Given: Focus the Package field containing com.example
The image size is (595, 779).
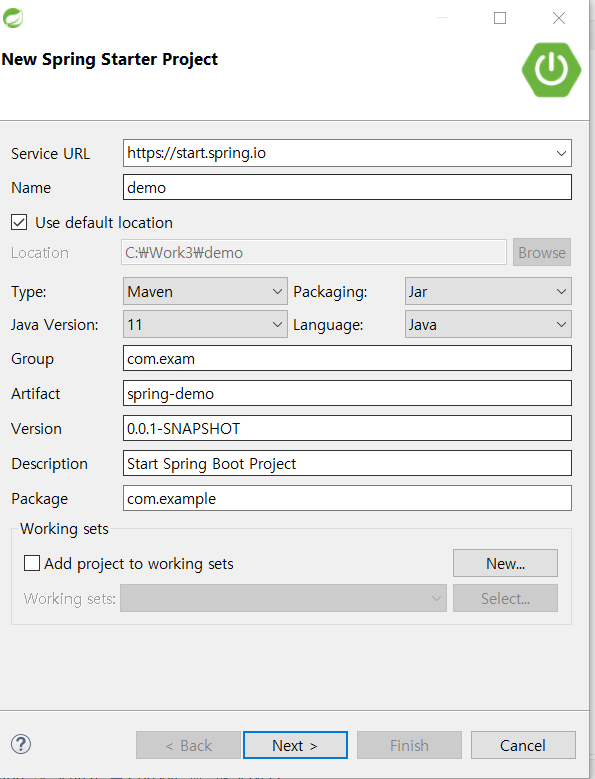Looking at the screenshot, I should (347, 498).
